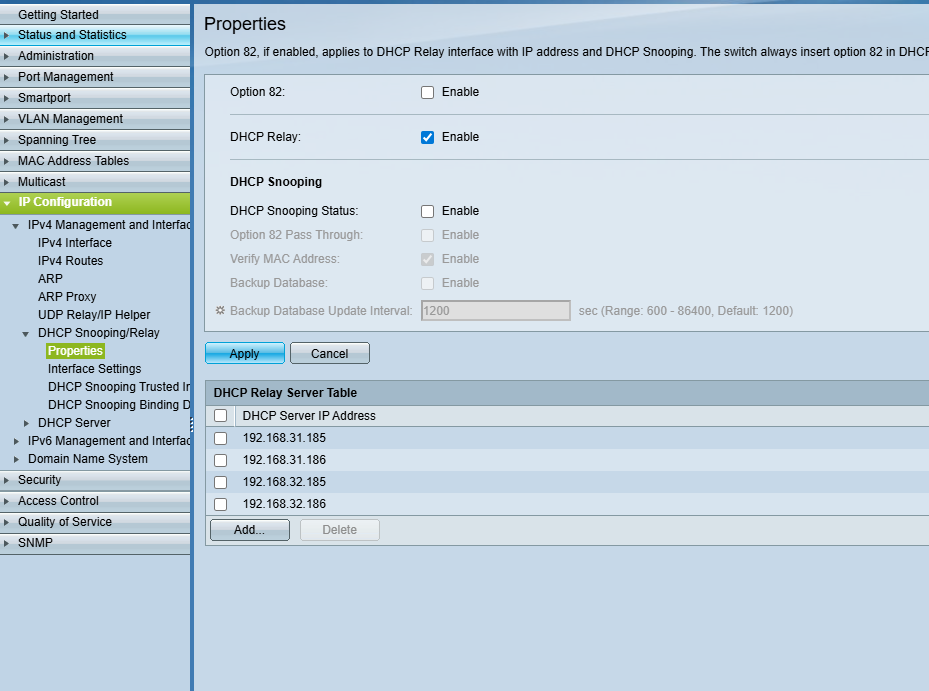This screenshot has height=691, width=929.
Task: Expand the DHCP Server tree node
Action: (28, 423)
